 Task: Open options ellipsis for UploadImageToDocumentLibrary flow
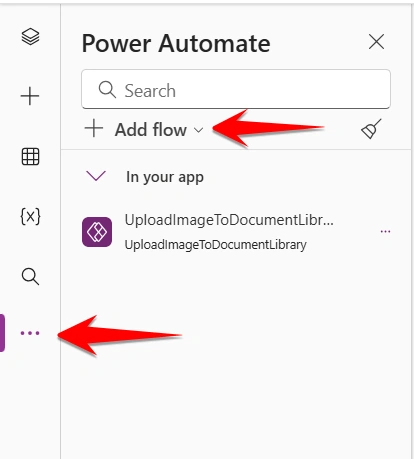click(x=385, y=231)
